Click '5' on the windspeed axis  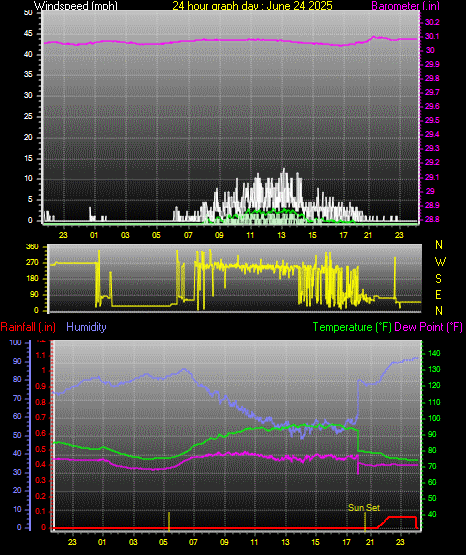[x=30, y=199]
